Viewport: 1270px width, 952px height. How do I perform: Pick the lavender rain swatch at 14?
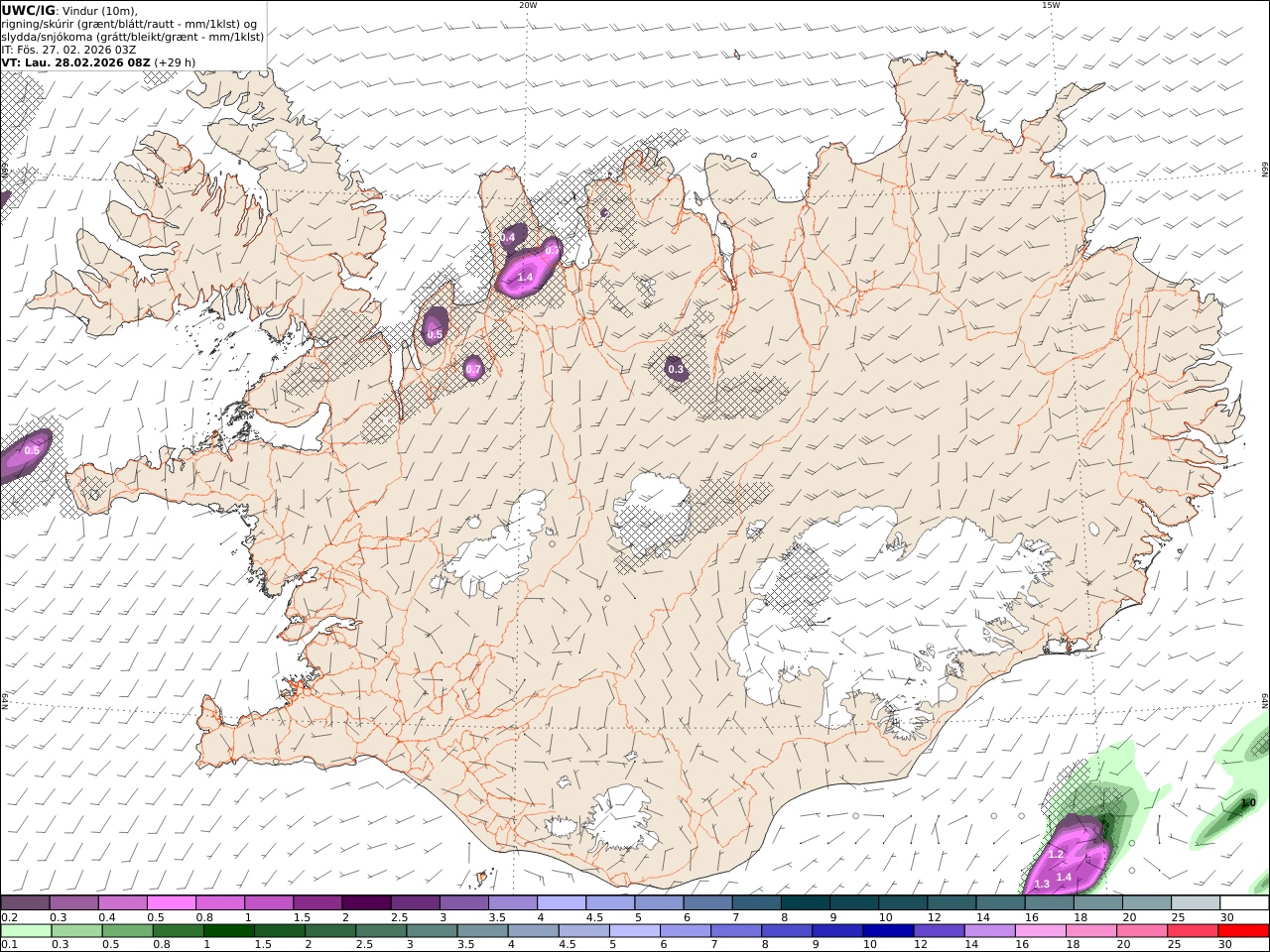click(x=988, y=930)
